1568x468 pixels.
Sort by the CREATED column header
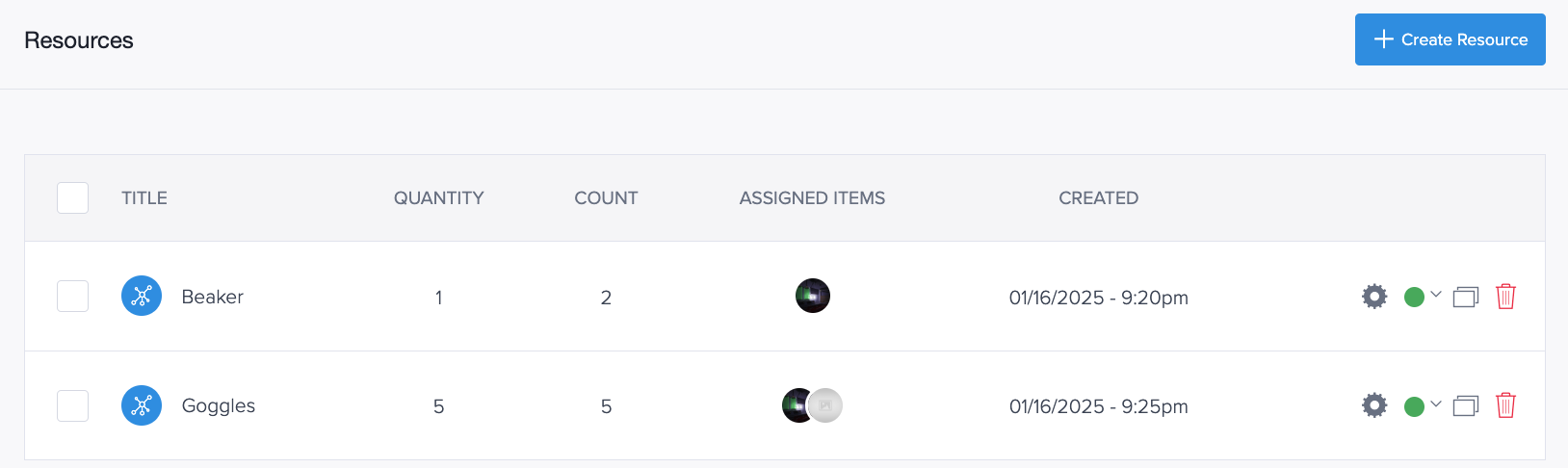pos(1099,197)
